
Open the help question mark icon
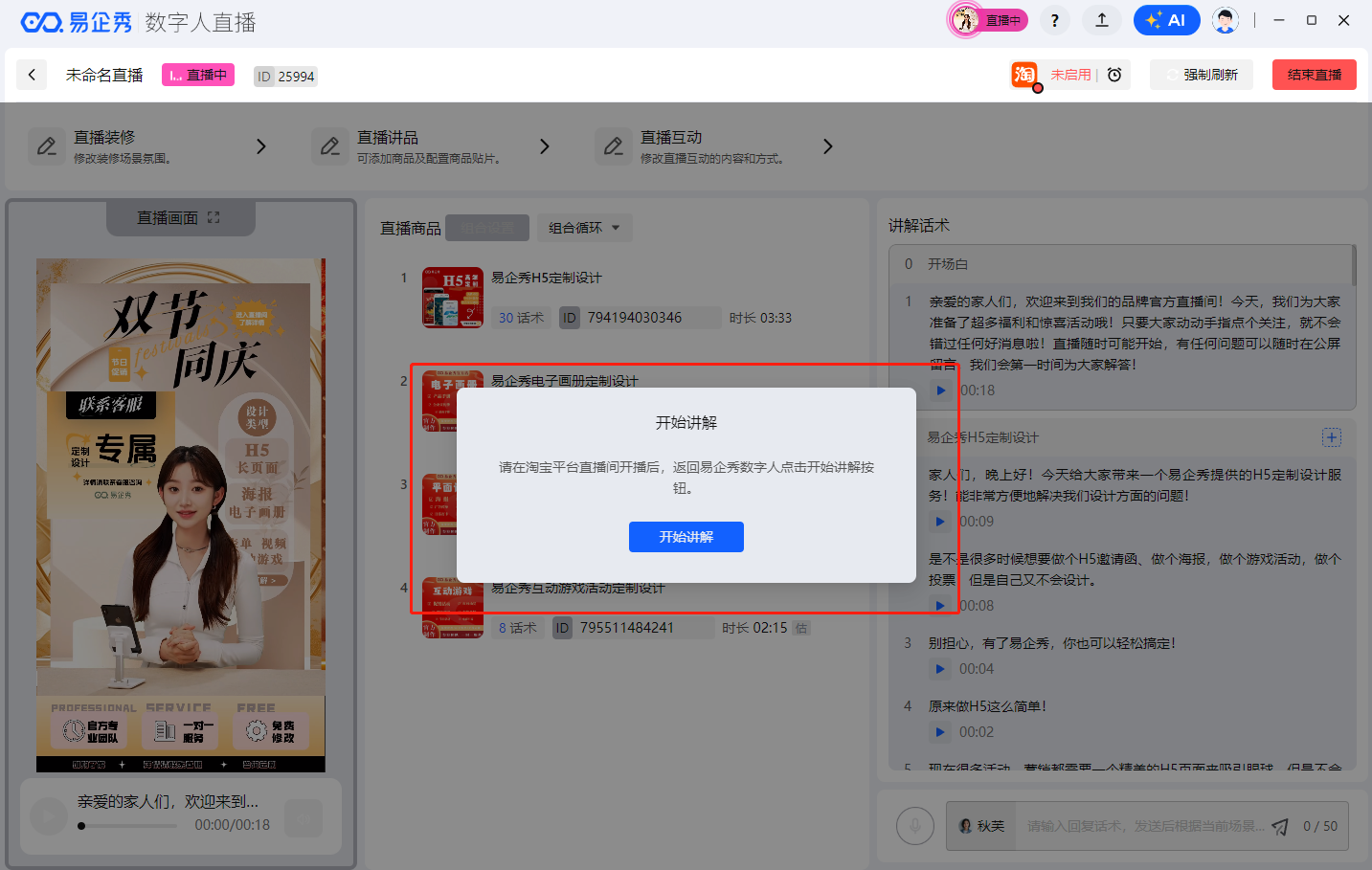1054,20
